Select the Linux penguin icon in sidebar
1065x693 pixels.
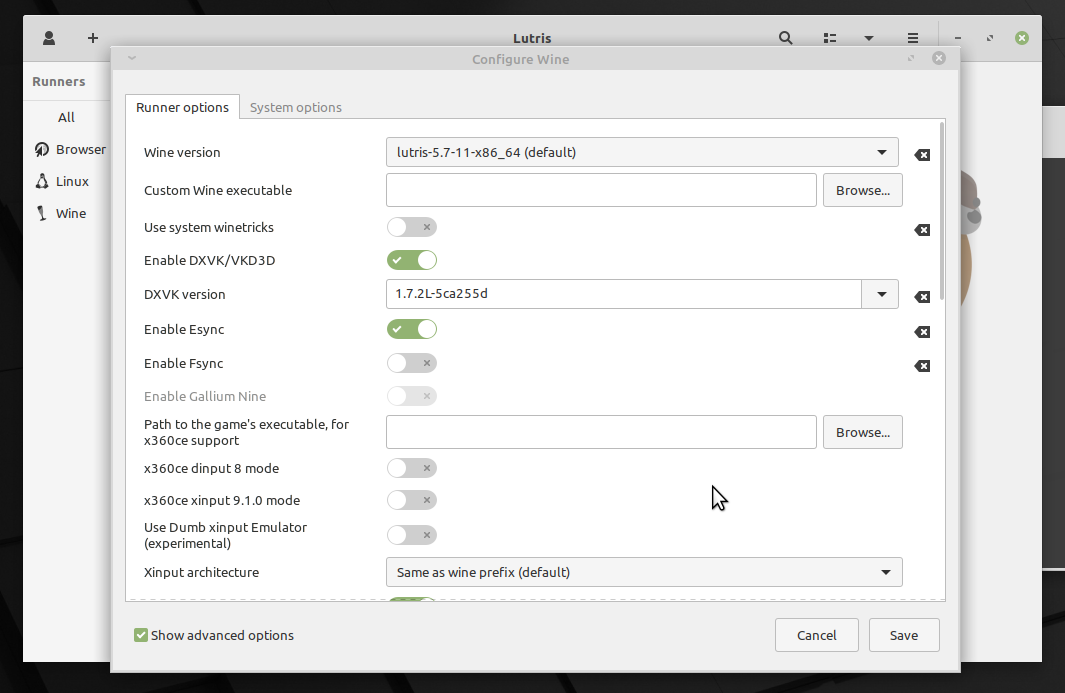[42, 181]
